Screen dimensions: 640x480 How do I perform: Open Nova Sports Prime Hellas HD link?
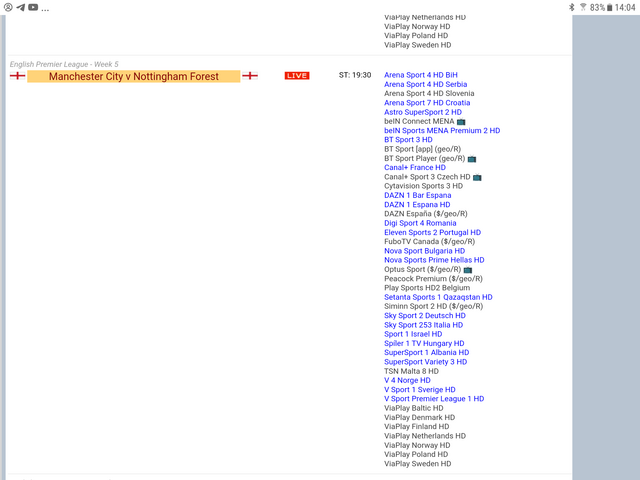point(434,260)
